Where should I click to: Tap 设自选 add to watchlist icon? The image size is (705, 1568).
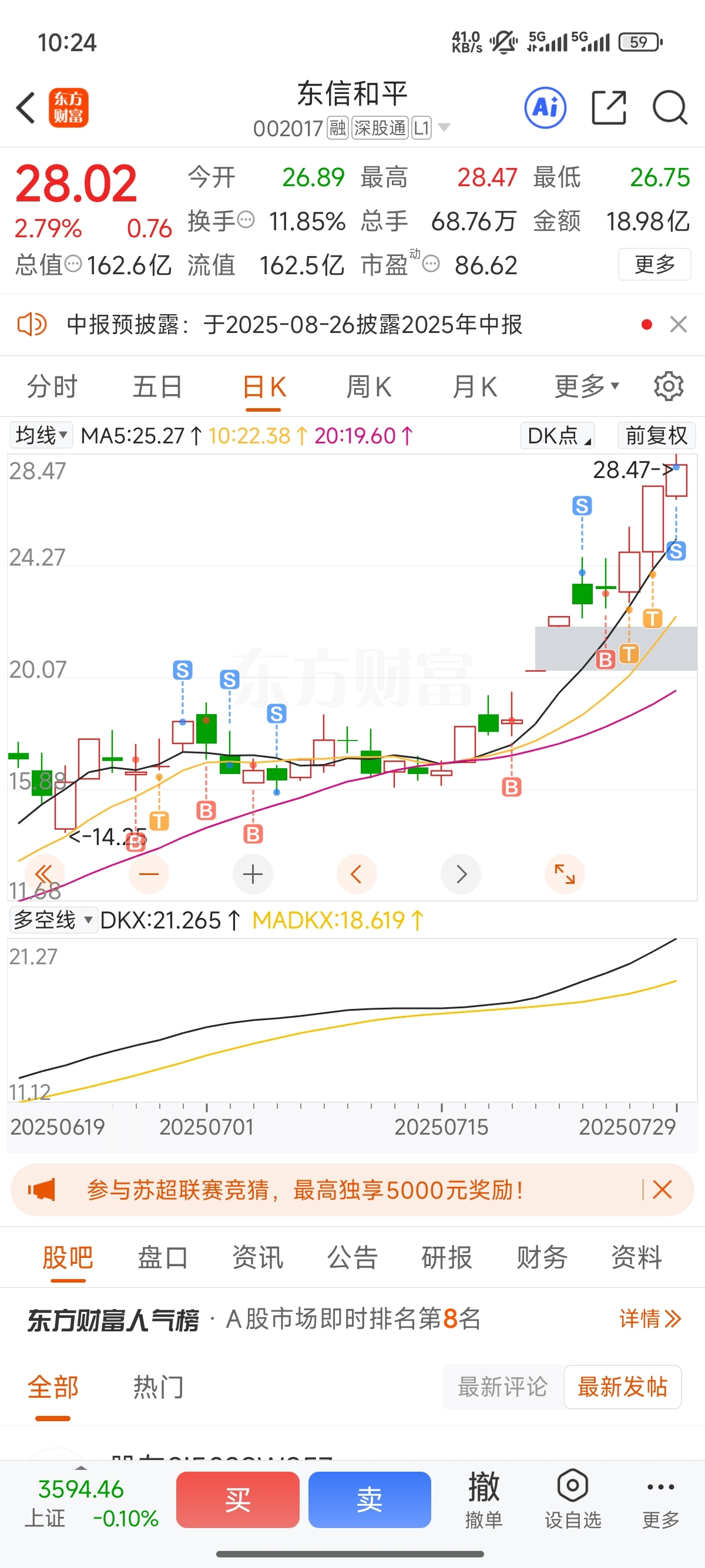(x=572, y=1500)
